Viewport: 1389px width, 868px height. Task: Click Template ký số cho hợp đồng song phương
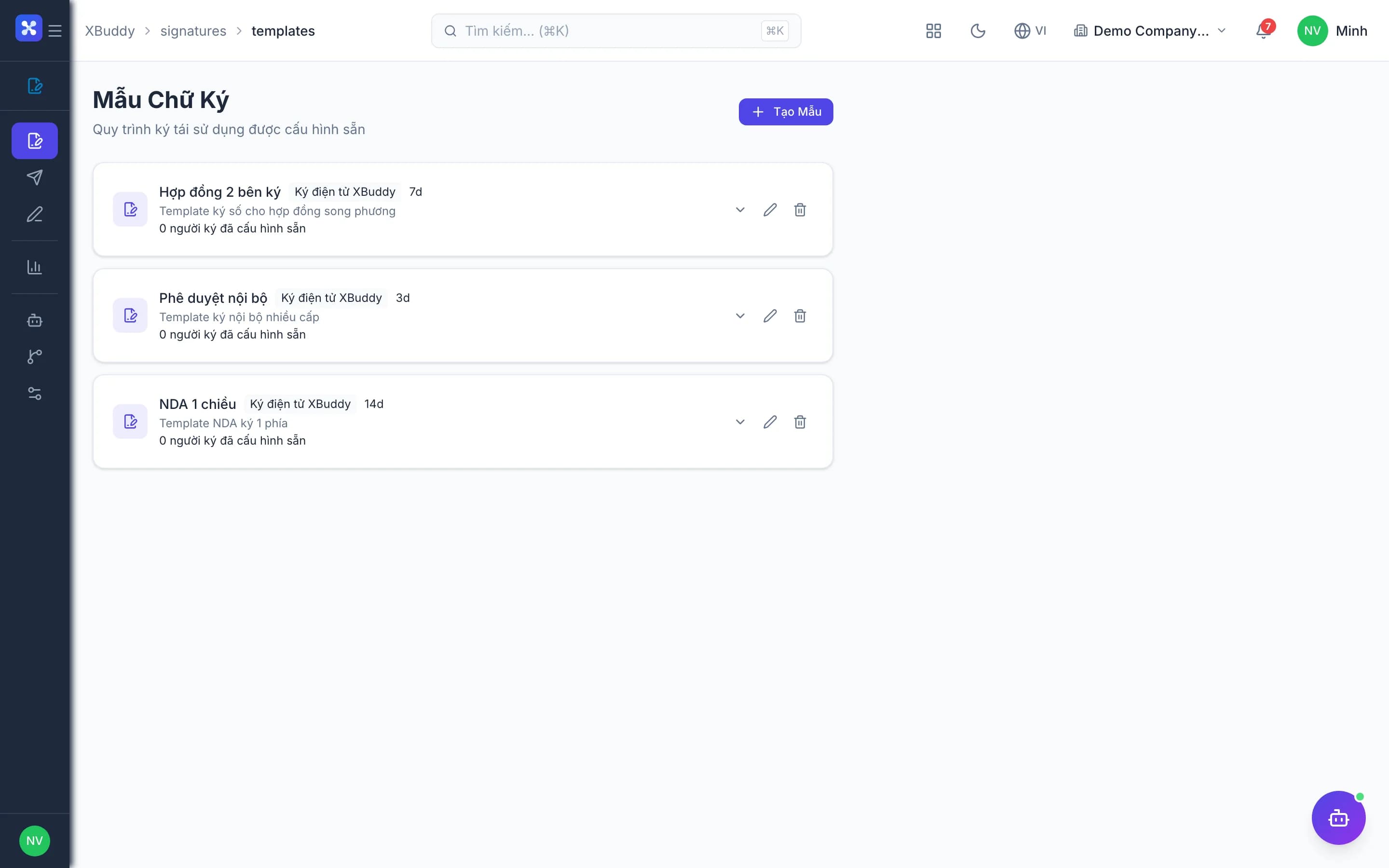[277, 211]
